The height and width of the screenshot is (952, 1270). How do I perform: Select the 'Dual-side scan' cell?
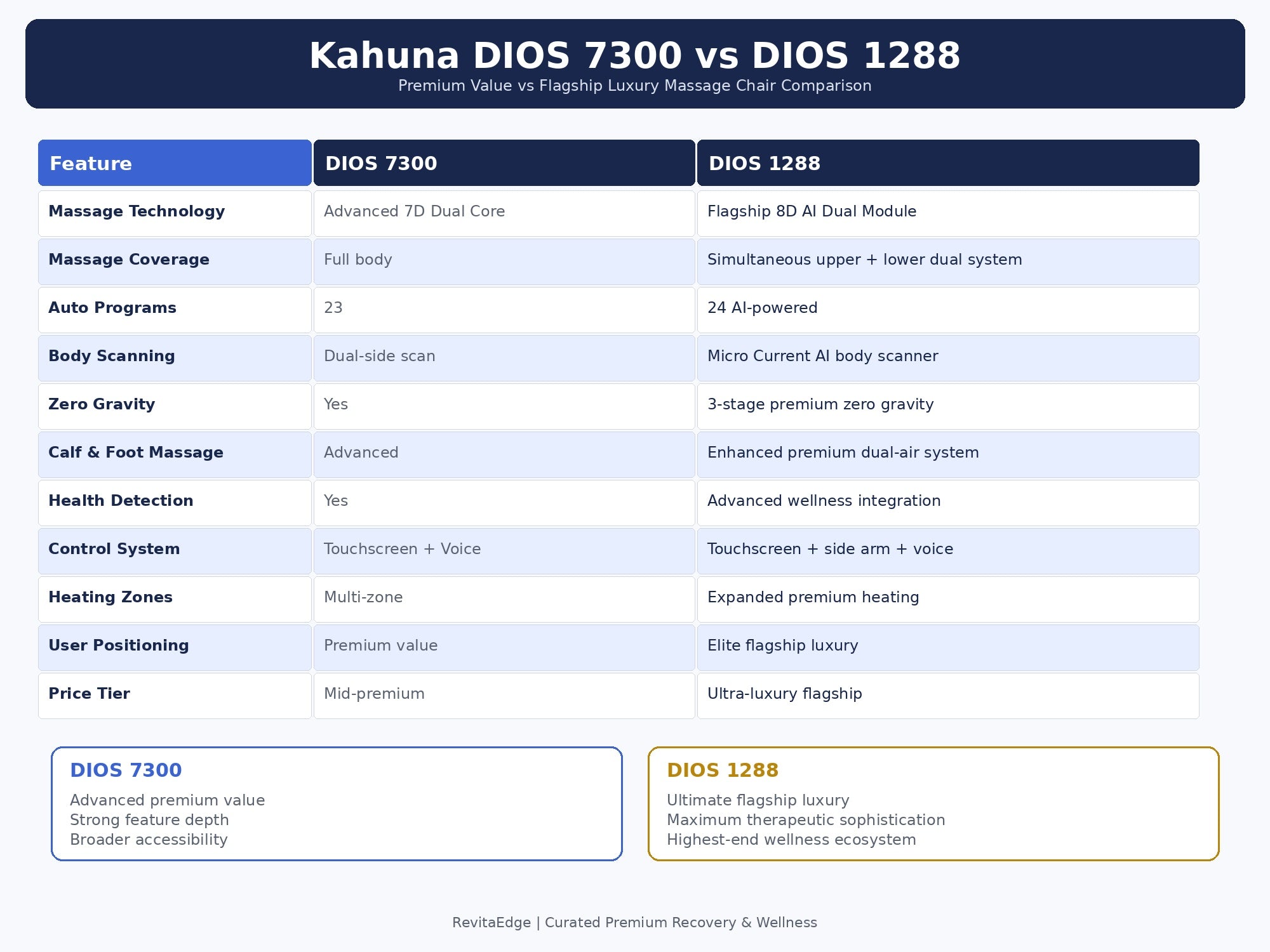tap(504, 359)
